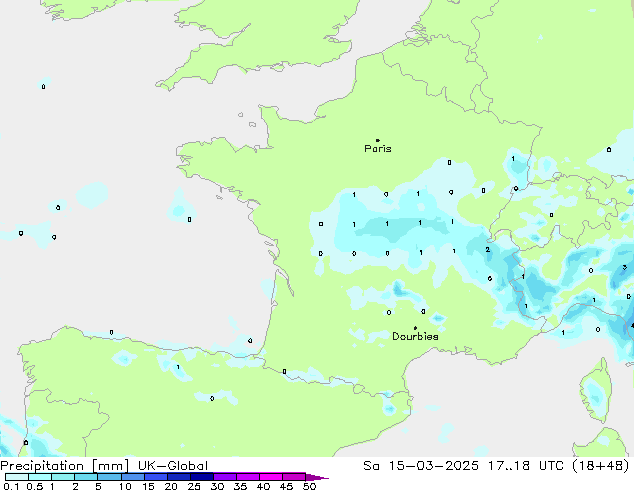
Task: Click the Dourbies city label
Action: click(x=415, y=336)
